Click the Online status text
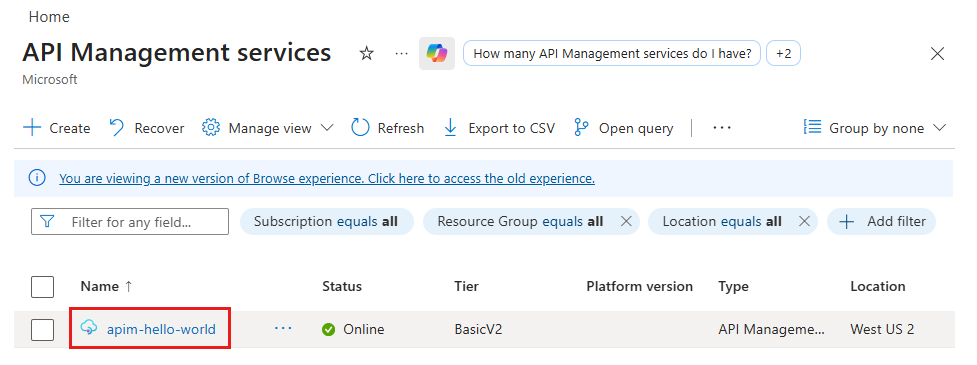Image resolution: width=977 pixels, height=365 pixels. (x=364, y=329)
